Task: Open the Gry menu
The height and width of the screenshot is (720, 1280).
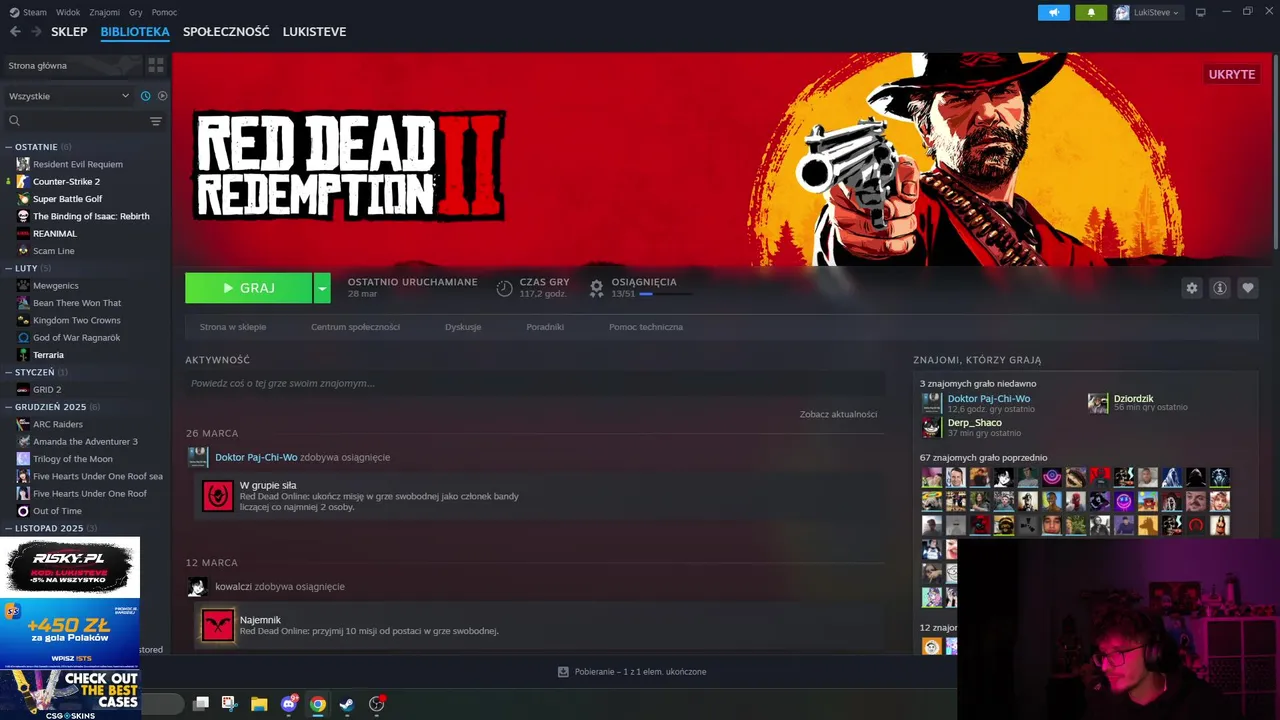Action: point(136,12)
